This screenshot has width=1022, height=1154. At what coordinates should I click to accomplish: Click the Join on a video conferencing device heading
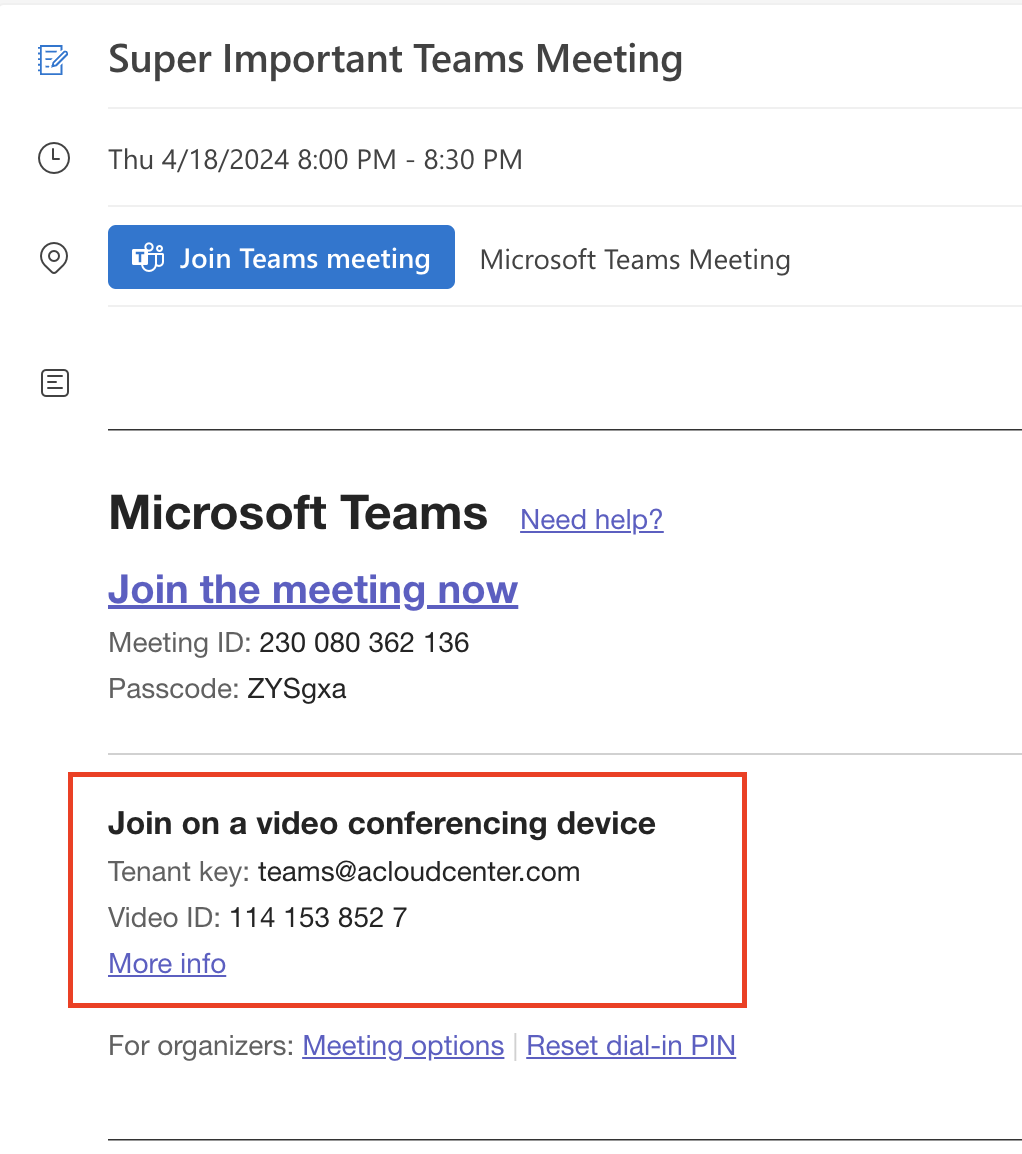tap(381, 824)
